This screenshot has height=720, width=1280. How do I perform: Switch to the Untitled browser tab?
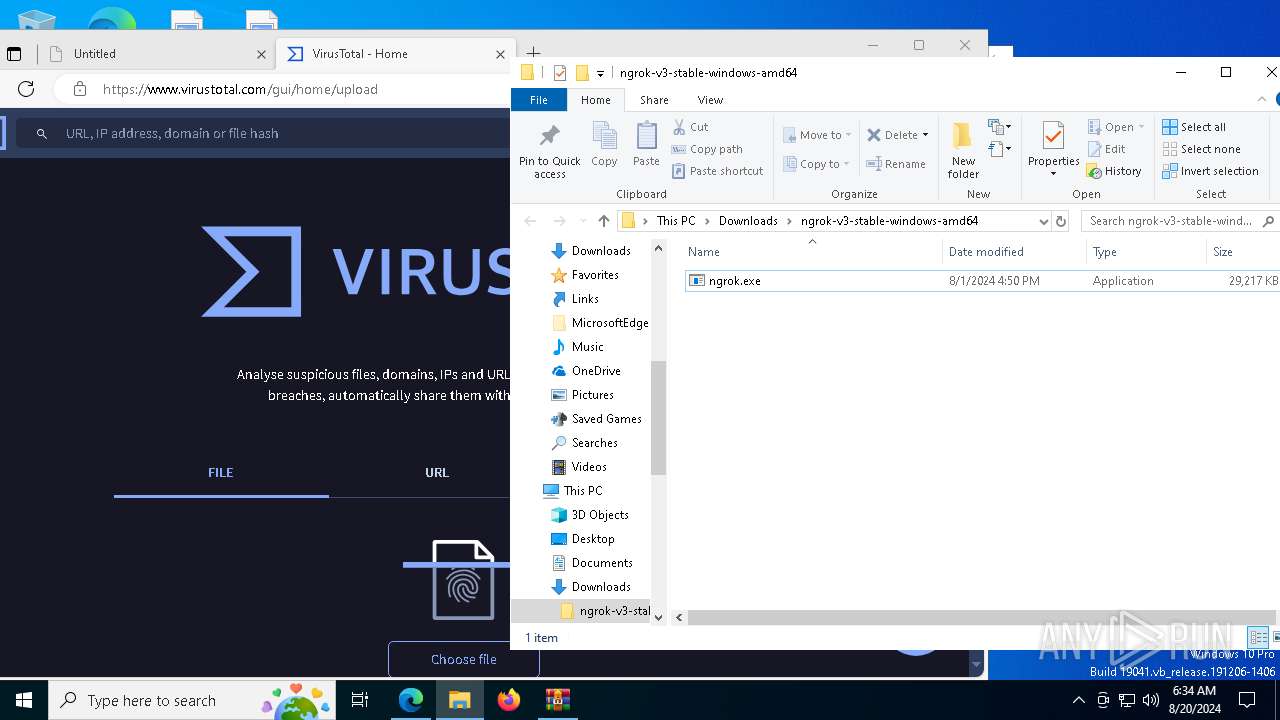click(x=158, y=54)
